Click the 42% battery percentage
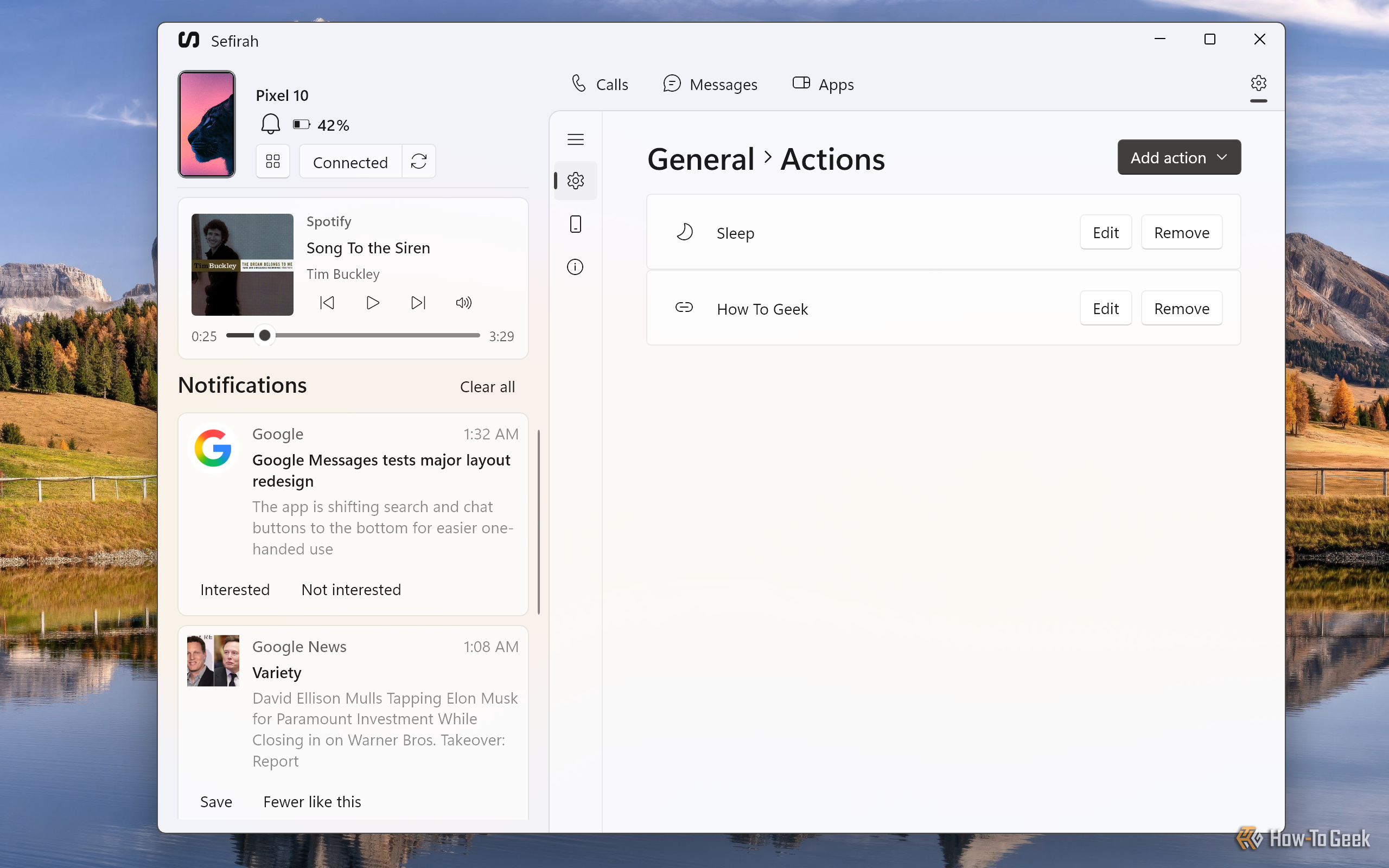 point(334,125)
